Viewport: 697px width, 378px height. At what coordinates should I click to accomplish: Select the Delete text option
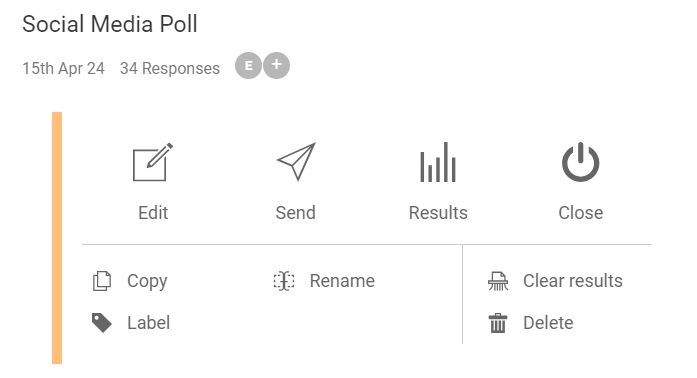coord(548,323)
